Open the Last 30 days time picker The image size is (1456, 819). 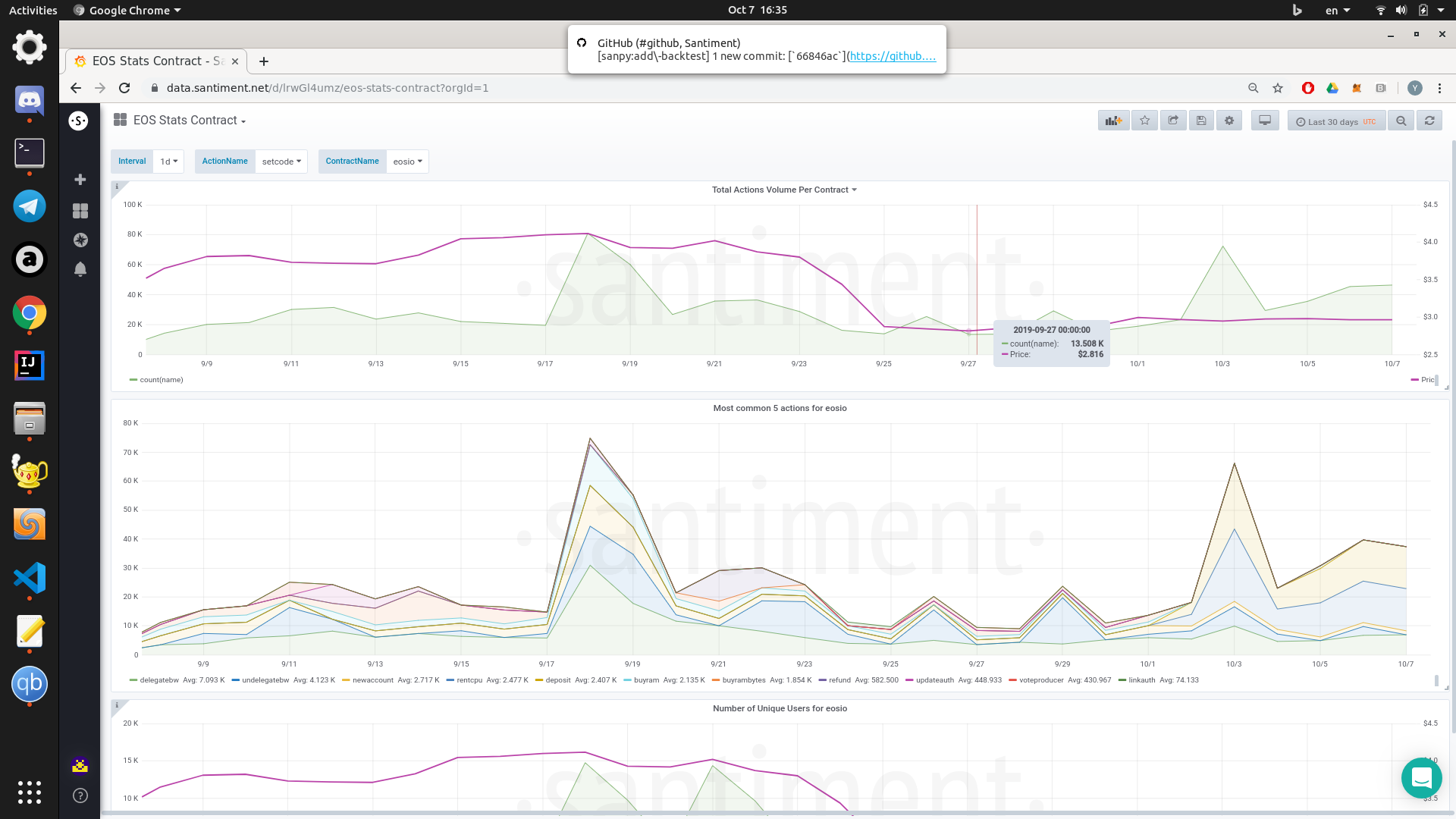[1336, 121]
